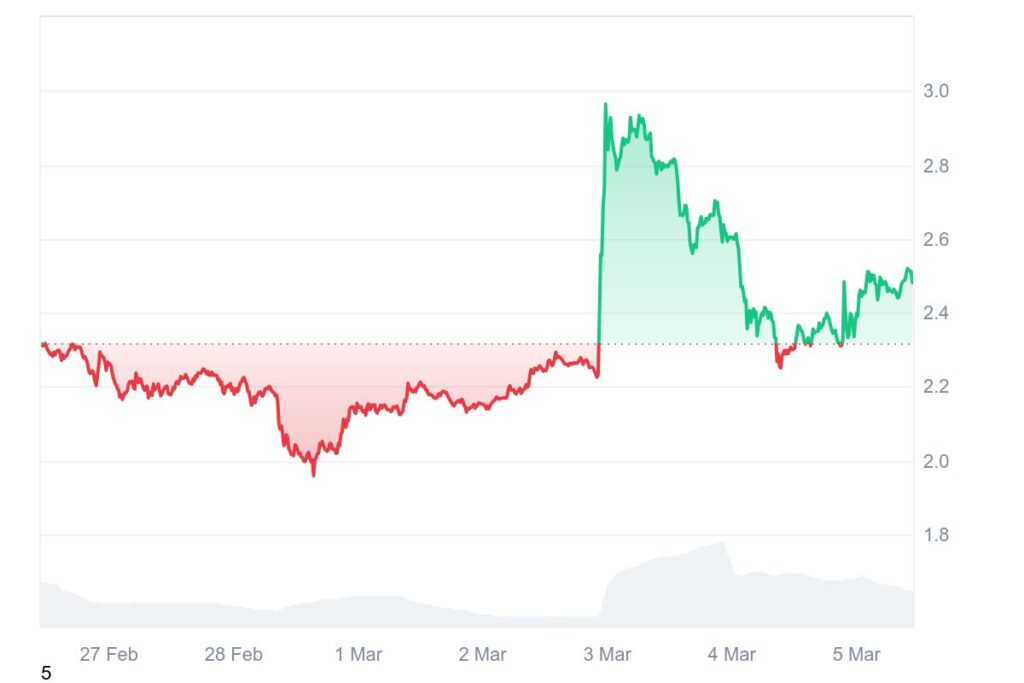The width and height of the screenshot is (1024, 683).
Task: Pick the 4 Mar date label
Action: point(731,655)
